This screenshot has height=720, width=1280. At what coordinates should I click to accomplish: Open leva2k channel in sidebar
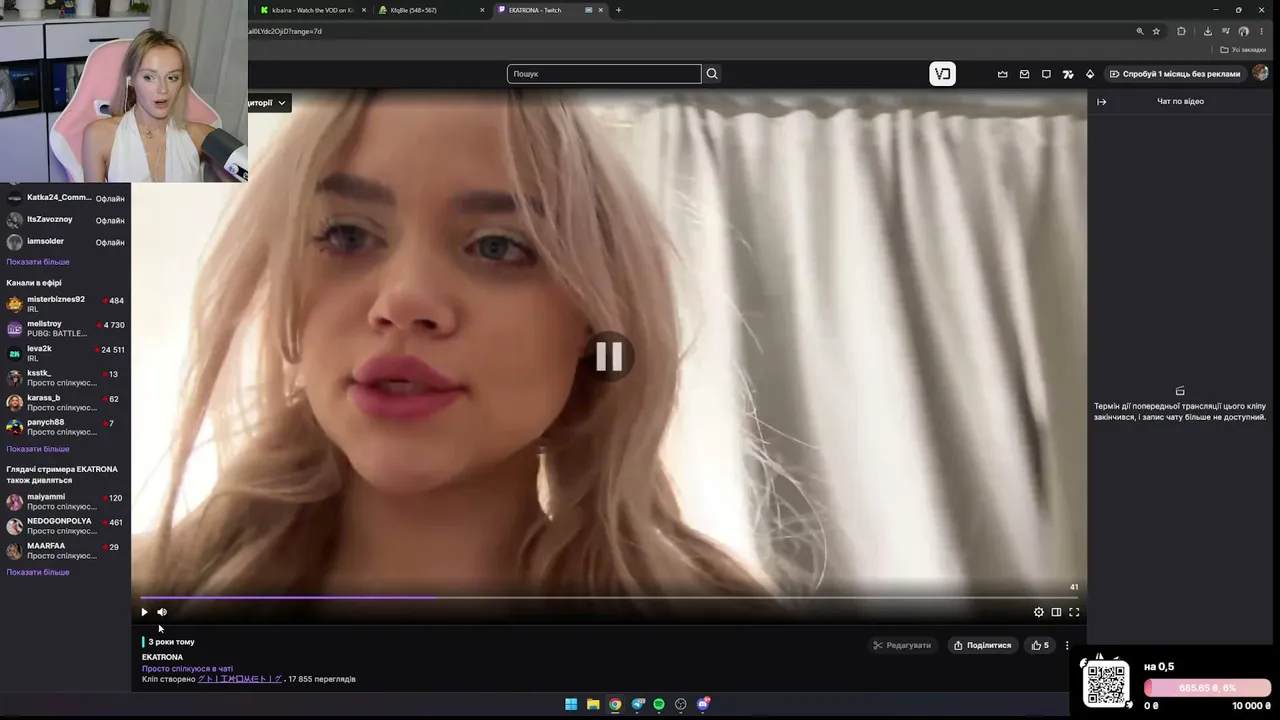pyautogui.click(x=65, y=353)
